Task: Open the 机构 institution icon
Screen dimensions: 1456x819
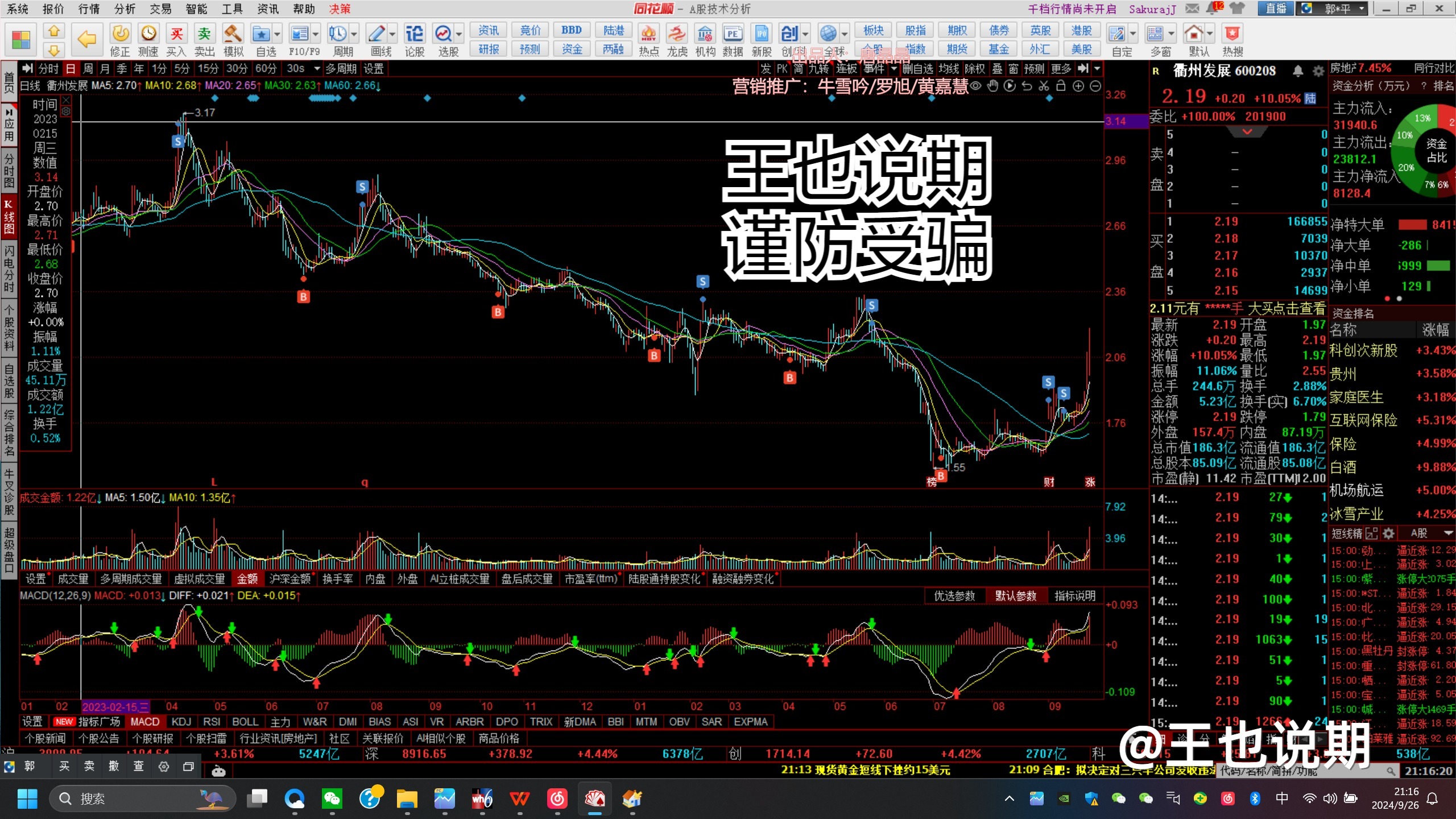Action: [x=705, y=34]
